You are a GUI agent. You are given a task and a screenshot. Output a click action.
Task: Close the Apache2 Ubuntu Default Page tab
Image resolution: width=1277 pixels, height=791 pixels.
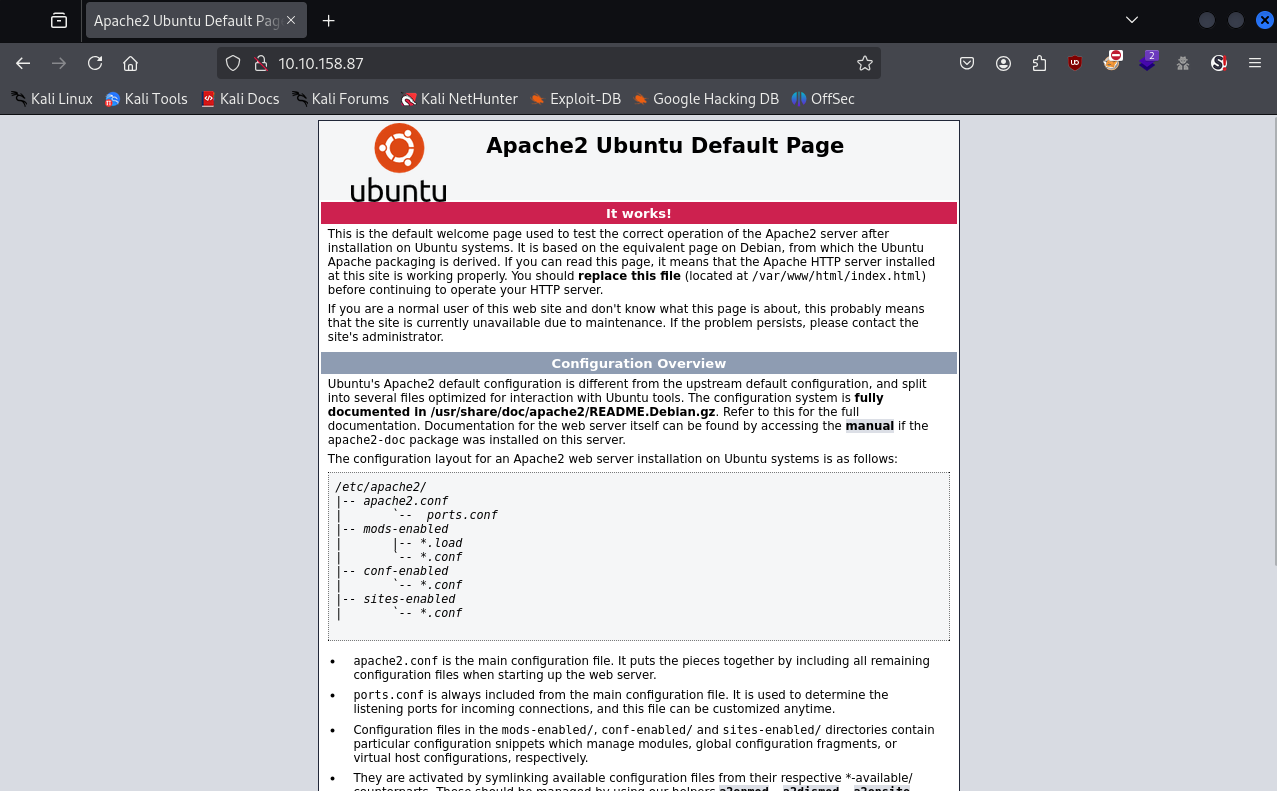click(x=290, y=20)
